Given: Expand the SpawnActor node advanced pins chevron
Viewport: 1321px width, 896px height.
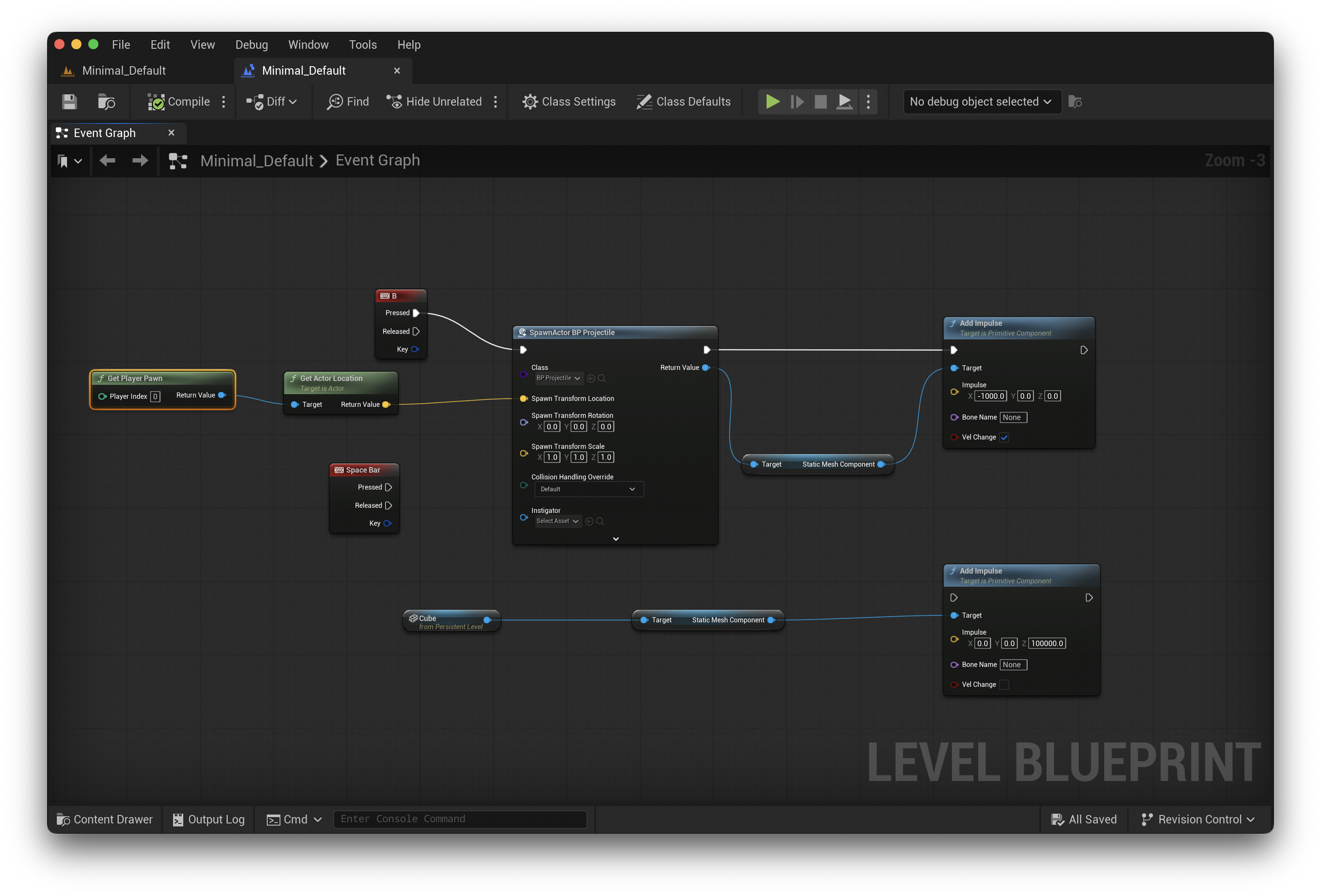Looking at the screenshot, I should [616, 538].
